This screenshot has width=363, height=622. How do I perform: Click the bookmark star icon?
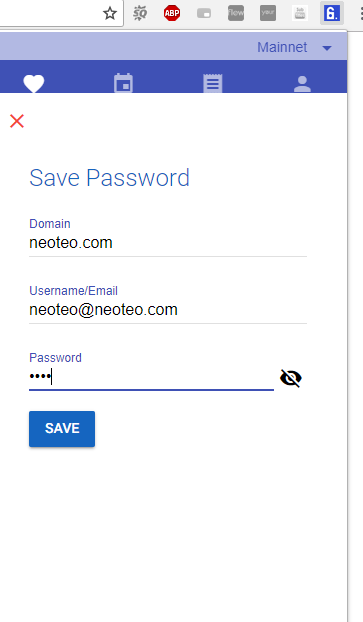click(110, 13)
